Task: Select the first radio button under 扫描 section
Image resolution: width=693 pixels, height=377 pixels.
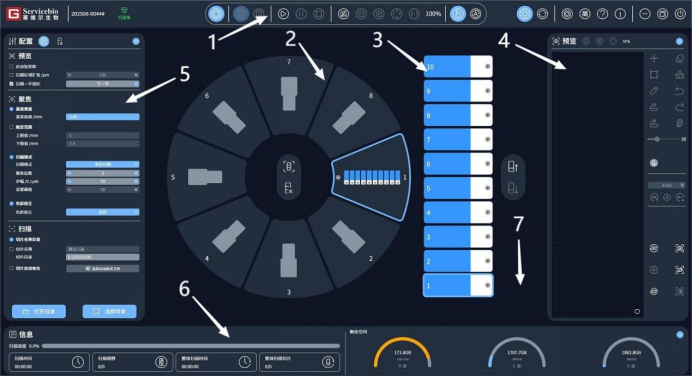Action: click(11, 239)
